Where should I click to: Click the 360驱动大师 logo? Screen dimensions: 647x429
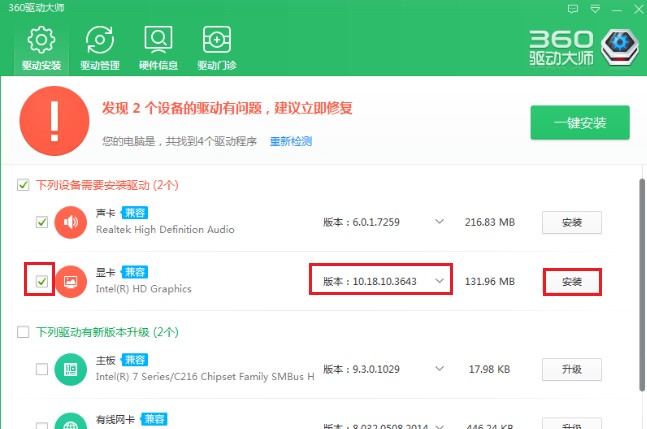[x=583, y=47]
